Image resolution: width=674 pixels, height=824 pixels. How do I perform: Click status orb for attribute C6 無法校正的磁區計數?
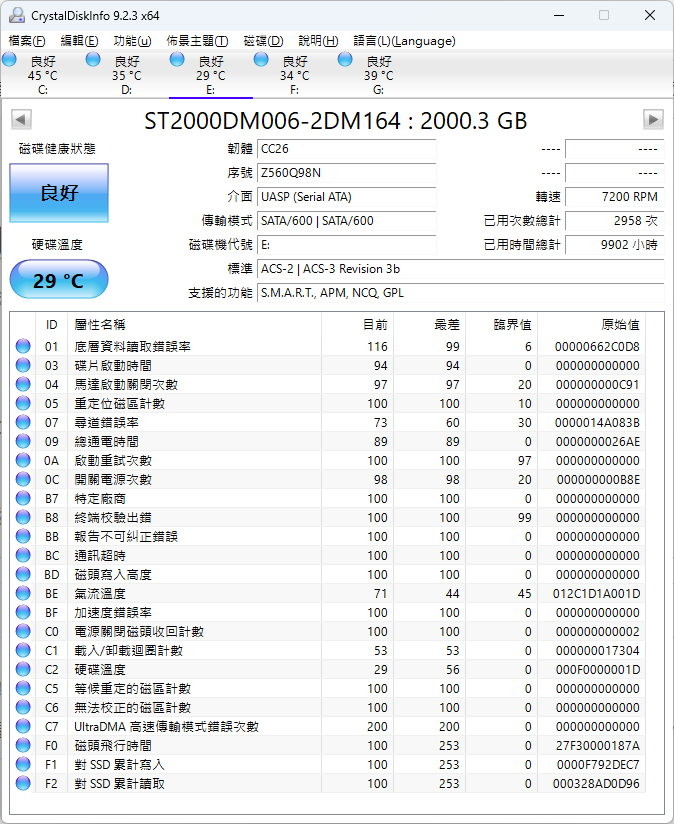point(23,707)
